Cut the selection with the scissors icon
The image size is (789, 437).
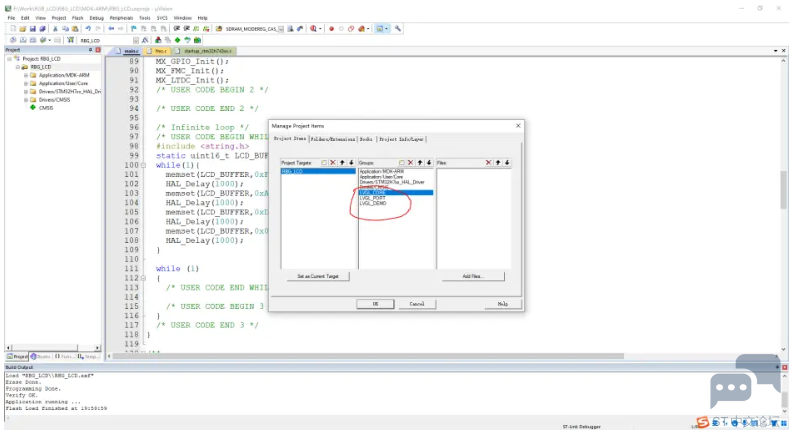click(55, 29)
